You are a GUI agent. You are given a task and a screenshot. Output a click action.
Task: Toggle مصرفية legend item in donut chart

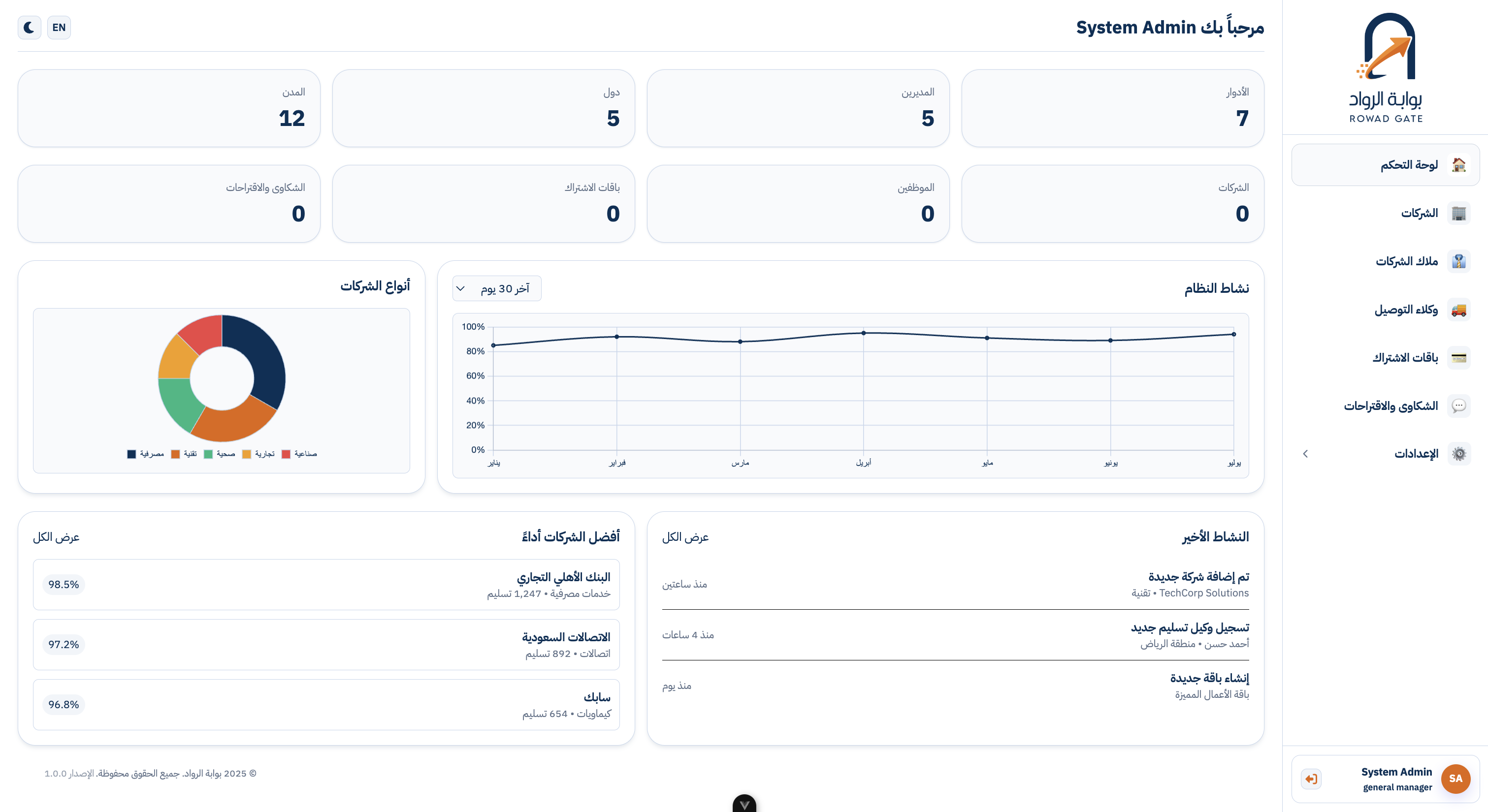[x=146, y=454]
